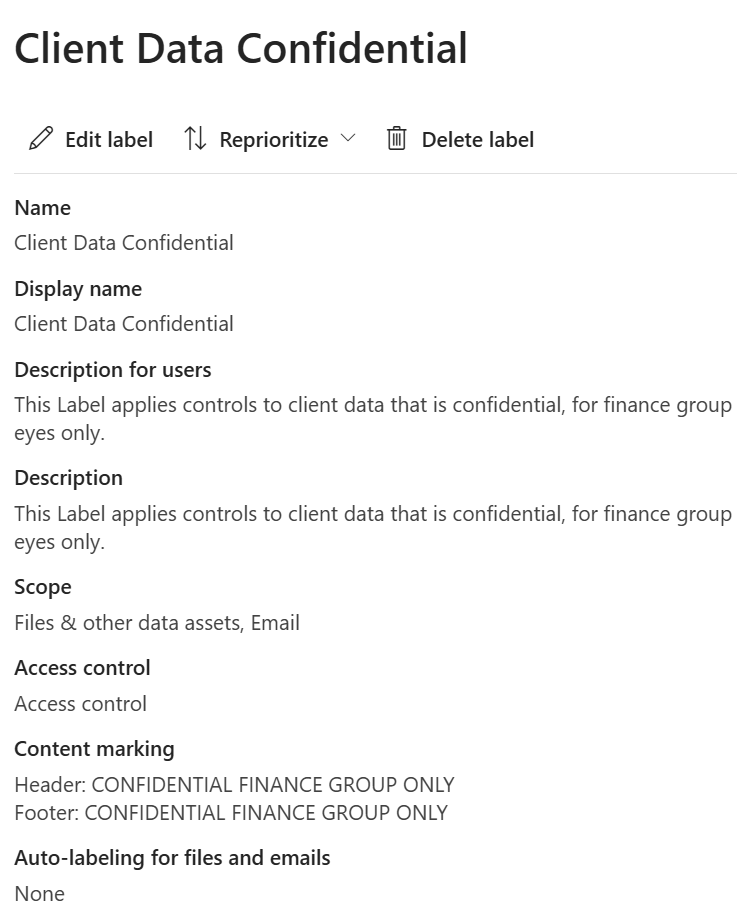Select the Name value Client Data Confidential
This screenshot has height=915, width=737.
pos(124,243)
